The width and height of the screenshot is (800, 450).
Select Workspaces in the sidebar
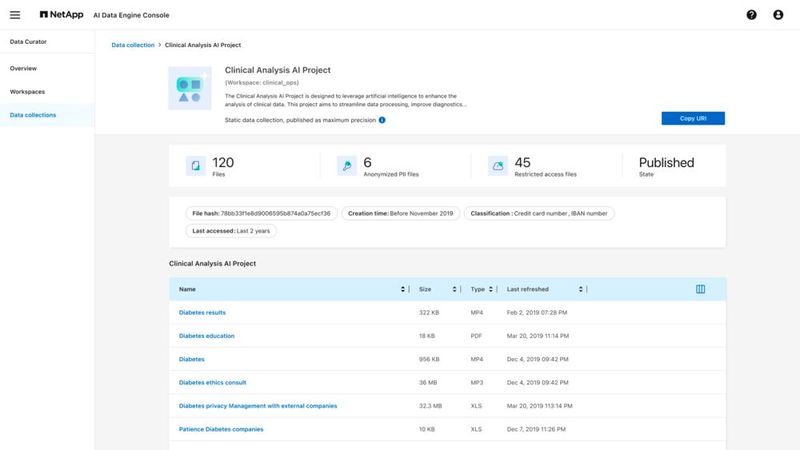27,91
